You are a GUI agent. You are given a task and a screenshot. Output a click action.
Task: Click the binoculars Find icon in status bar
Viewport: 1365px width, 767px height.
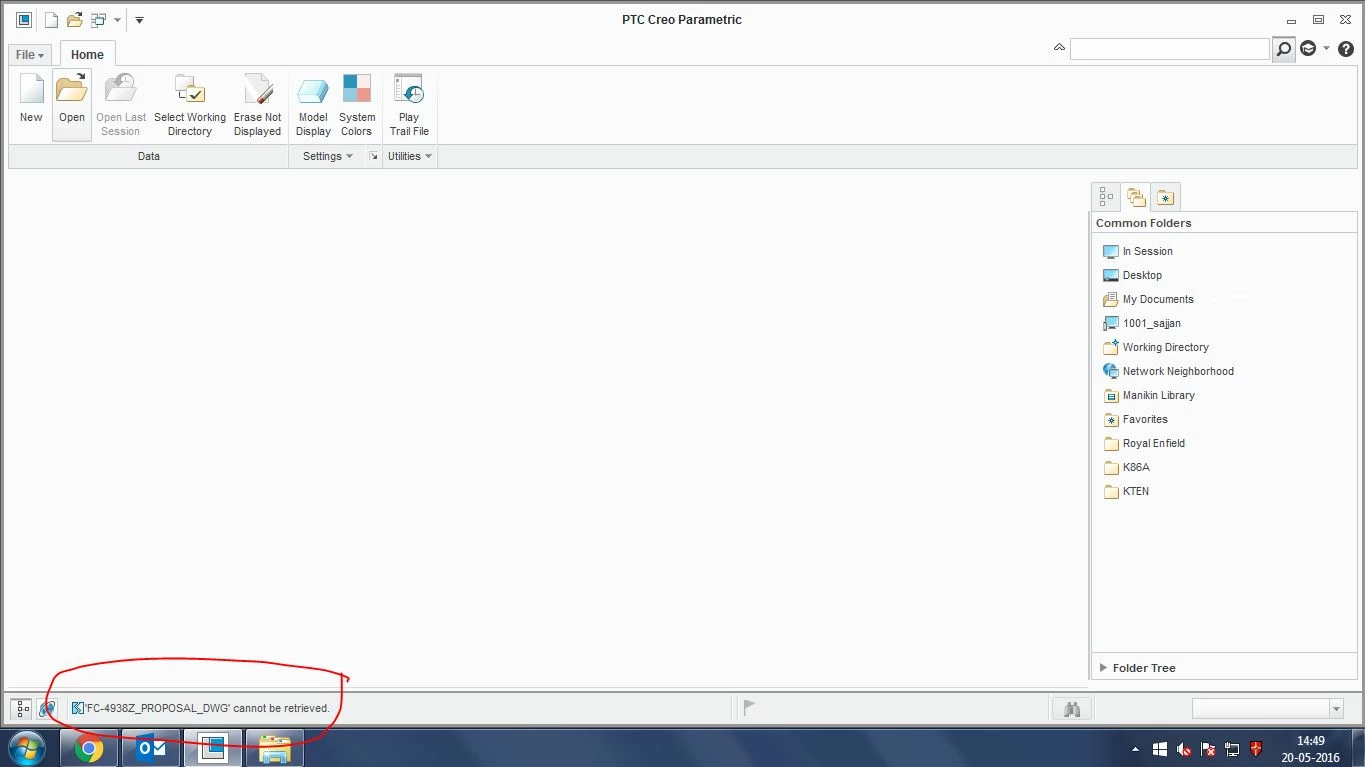coord(1072,709)
